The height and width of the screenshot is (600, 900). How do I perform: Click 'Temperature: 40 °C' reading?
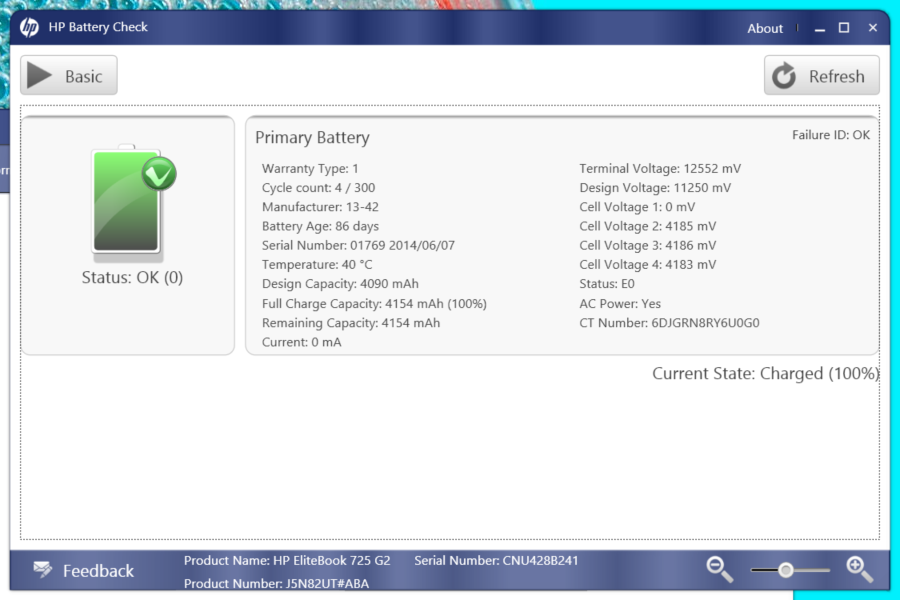coord(317,265)
